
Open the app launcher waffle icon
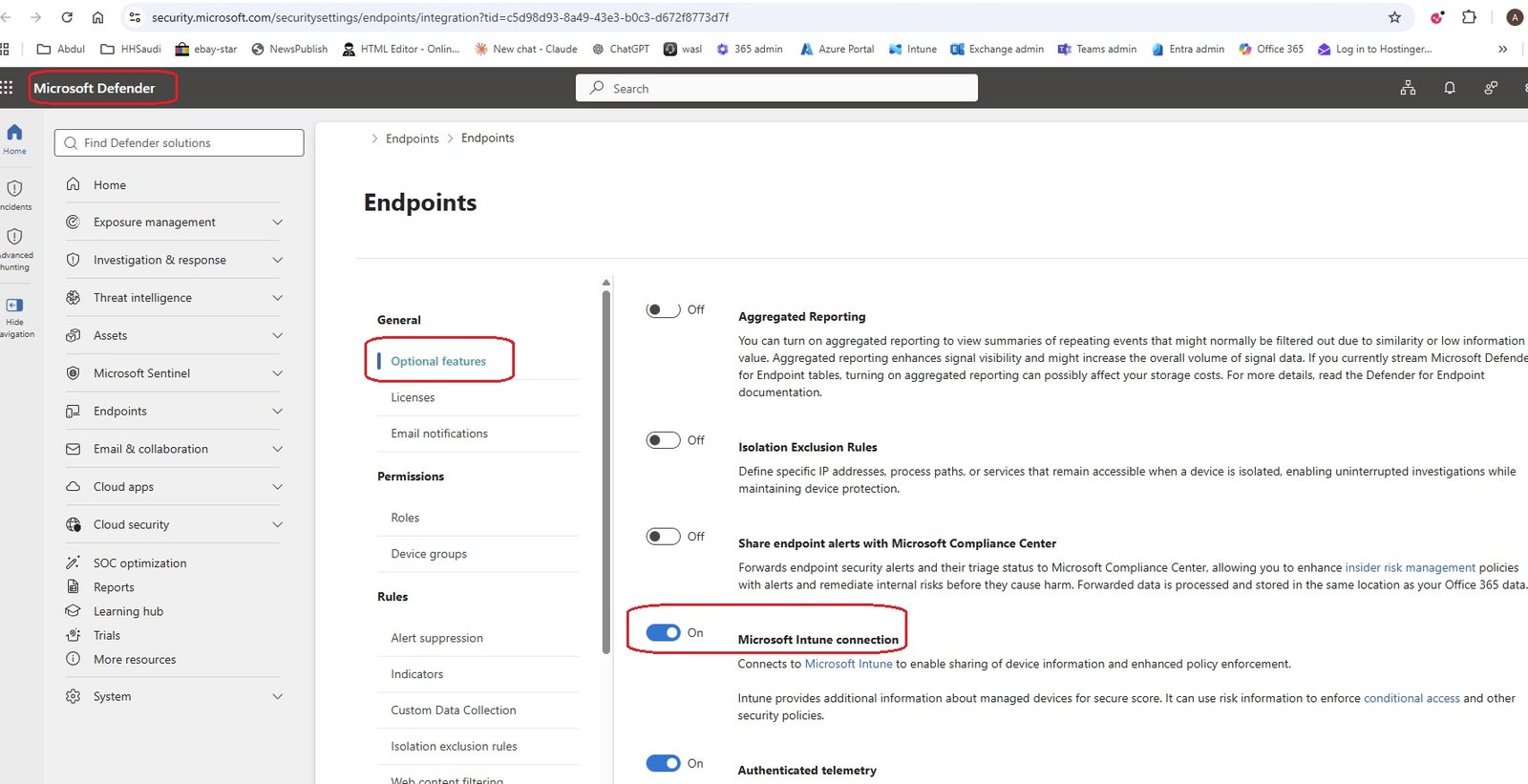[x=7, y=88]
